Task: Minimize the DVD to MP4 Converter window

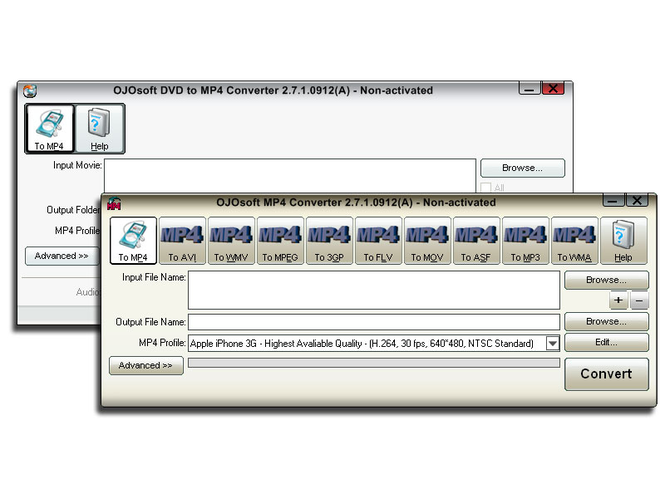Action: point(529,89)
